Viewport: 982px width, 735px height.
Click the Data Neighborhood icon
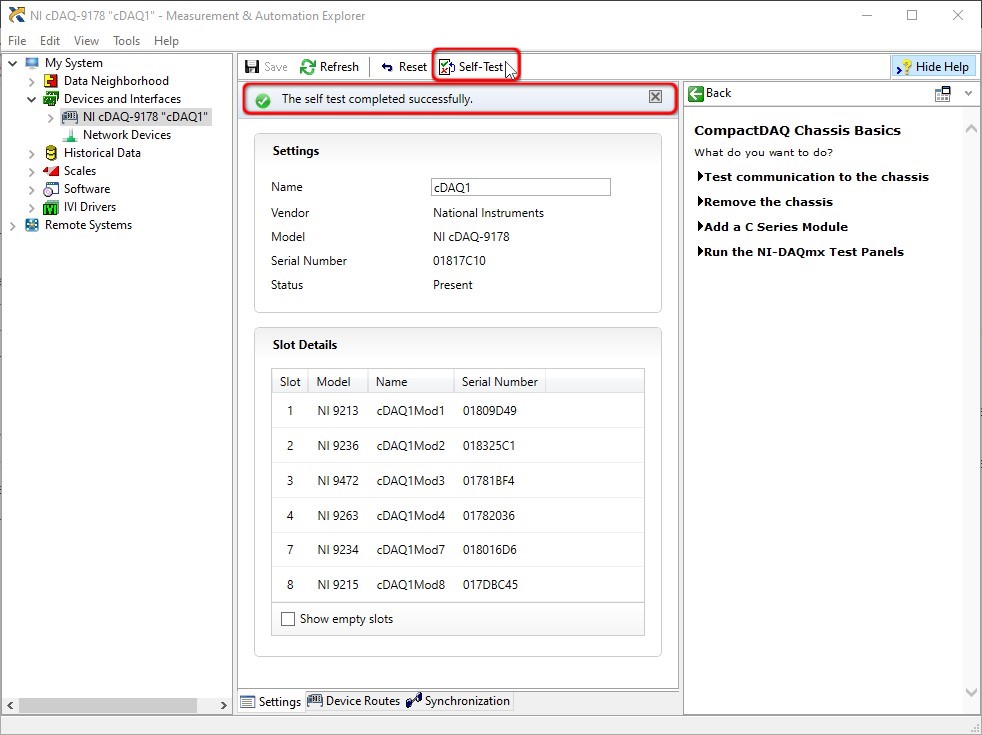[51, 81]
